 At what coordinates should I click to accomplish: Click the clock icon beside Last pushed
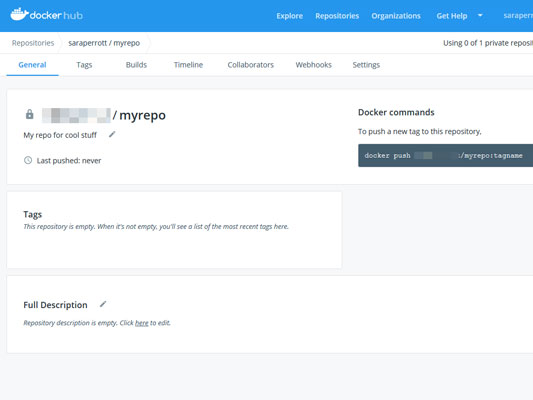(28, 160)
